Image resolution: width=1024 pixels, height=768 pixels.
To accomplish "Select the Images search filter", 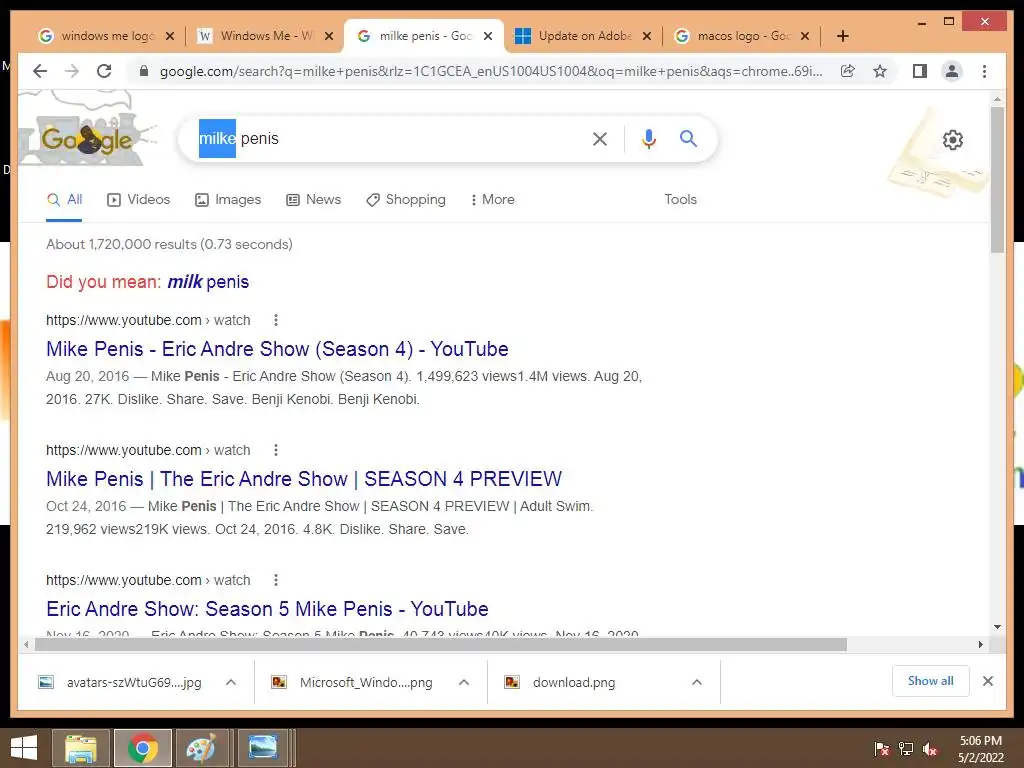I will (x=228, y=199).
